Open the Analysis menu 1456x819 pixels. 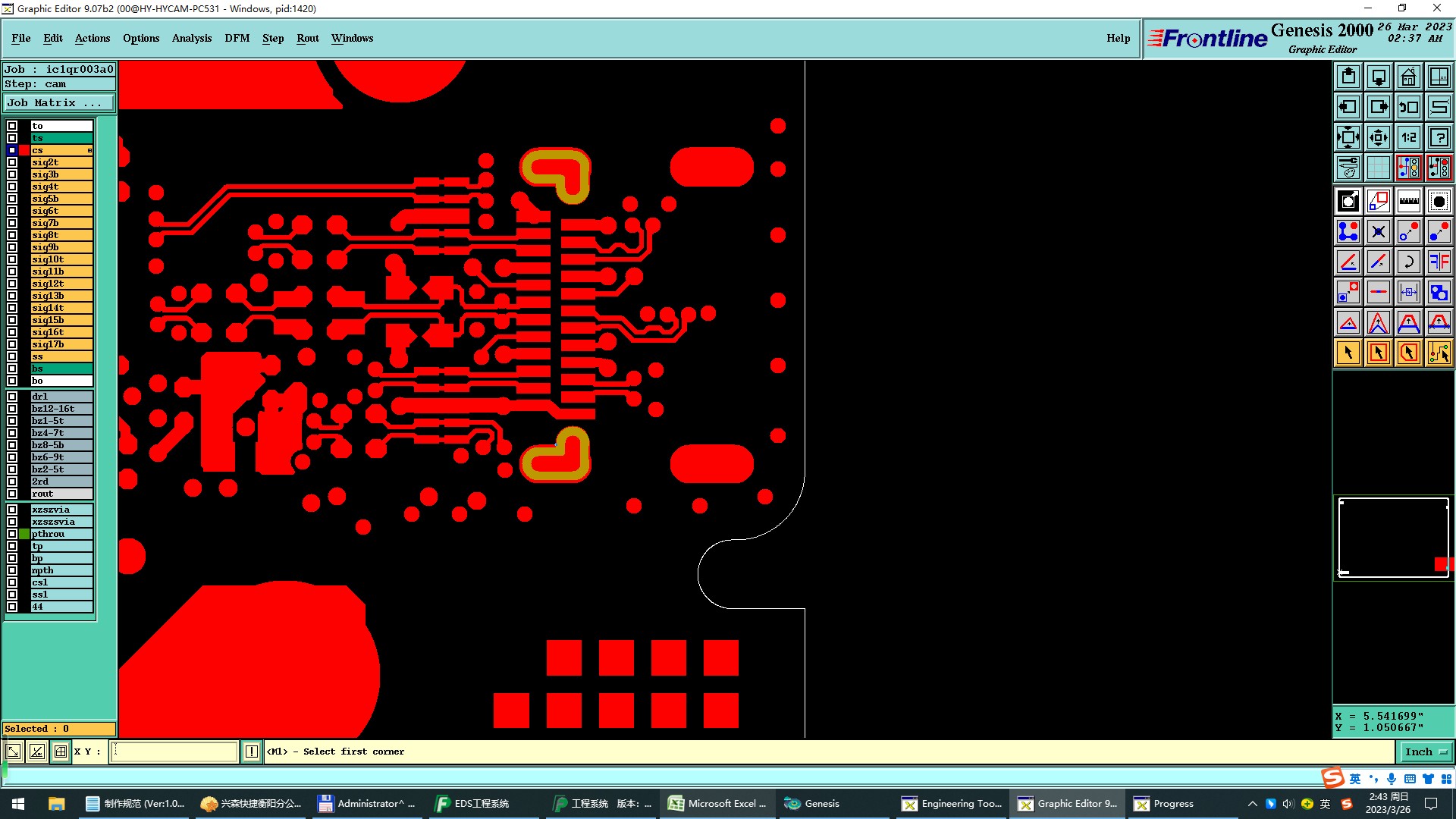[x=191, y=38]
